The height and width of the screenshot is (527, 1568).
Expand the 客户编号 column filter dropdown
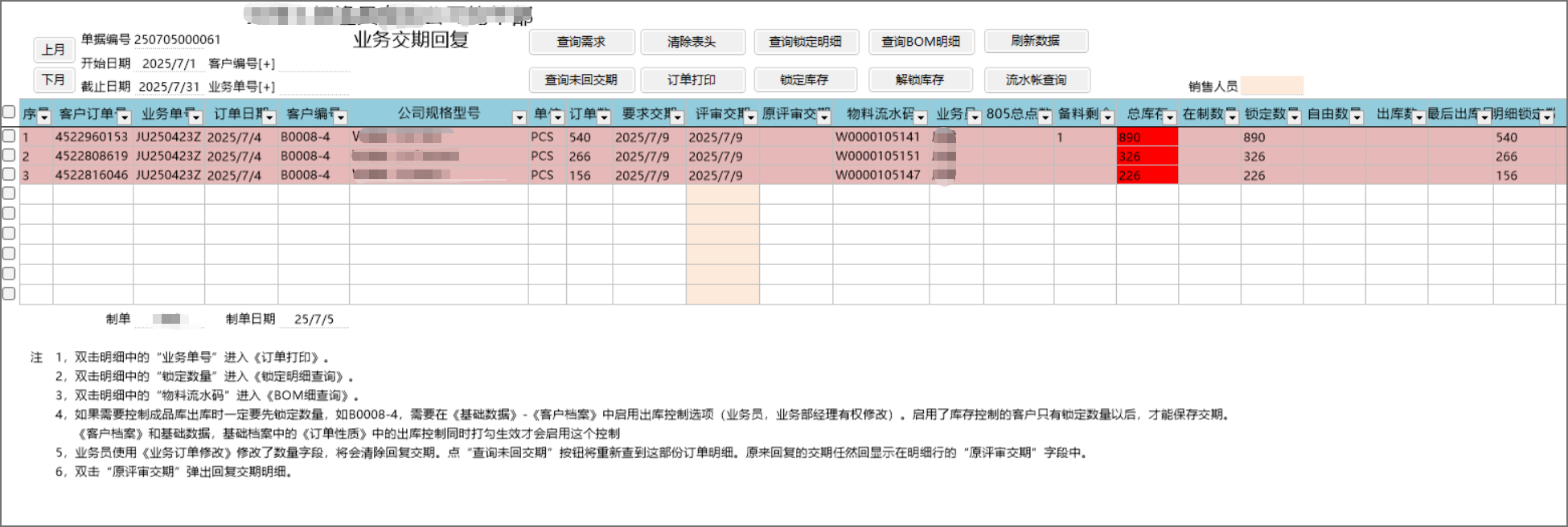[341, 117]
